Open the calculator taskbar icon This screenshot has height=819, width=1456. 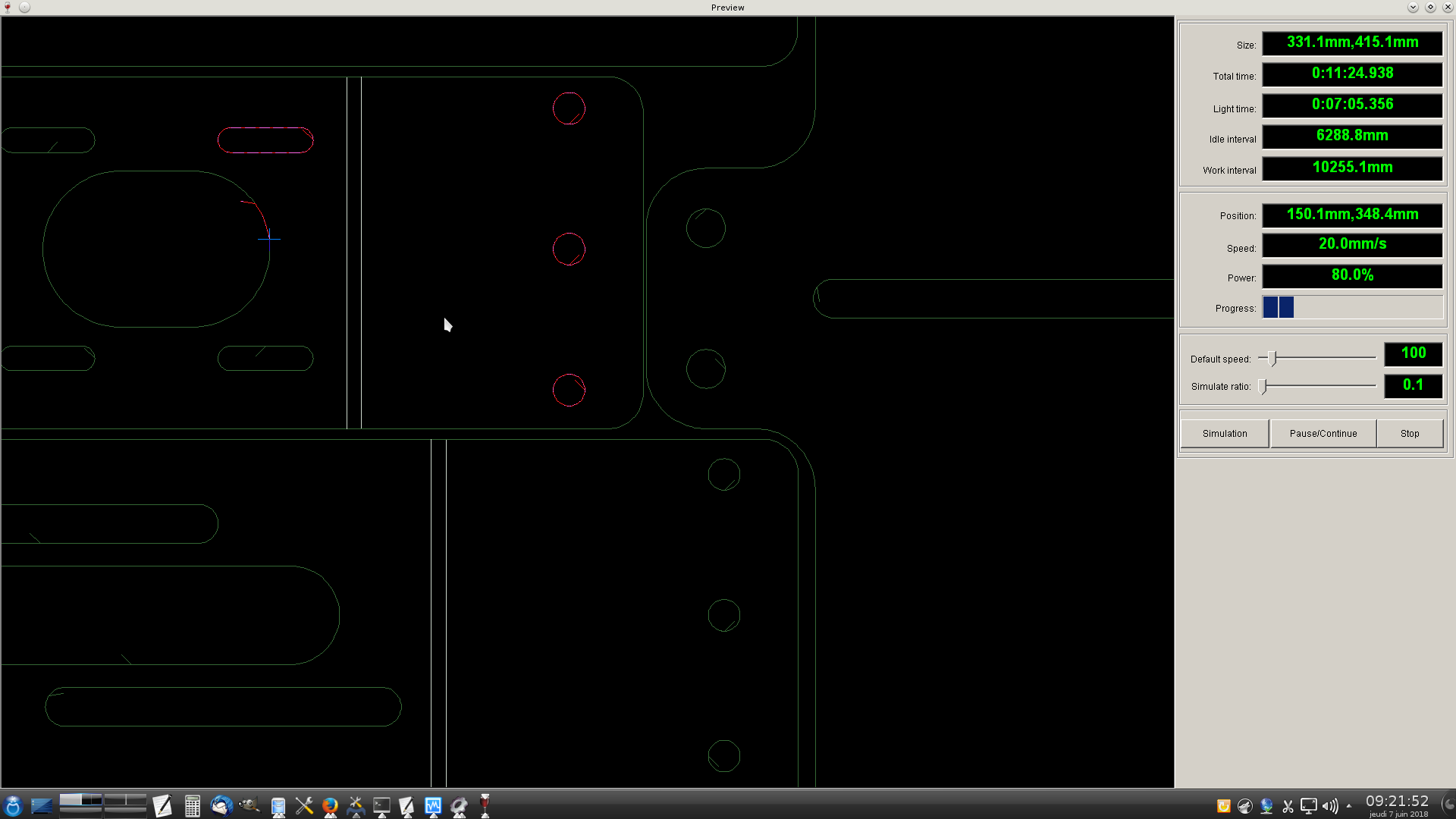click(x=193, y=805)
